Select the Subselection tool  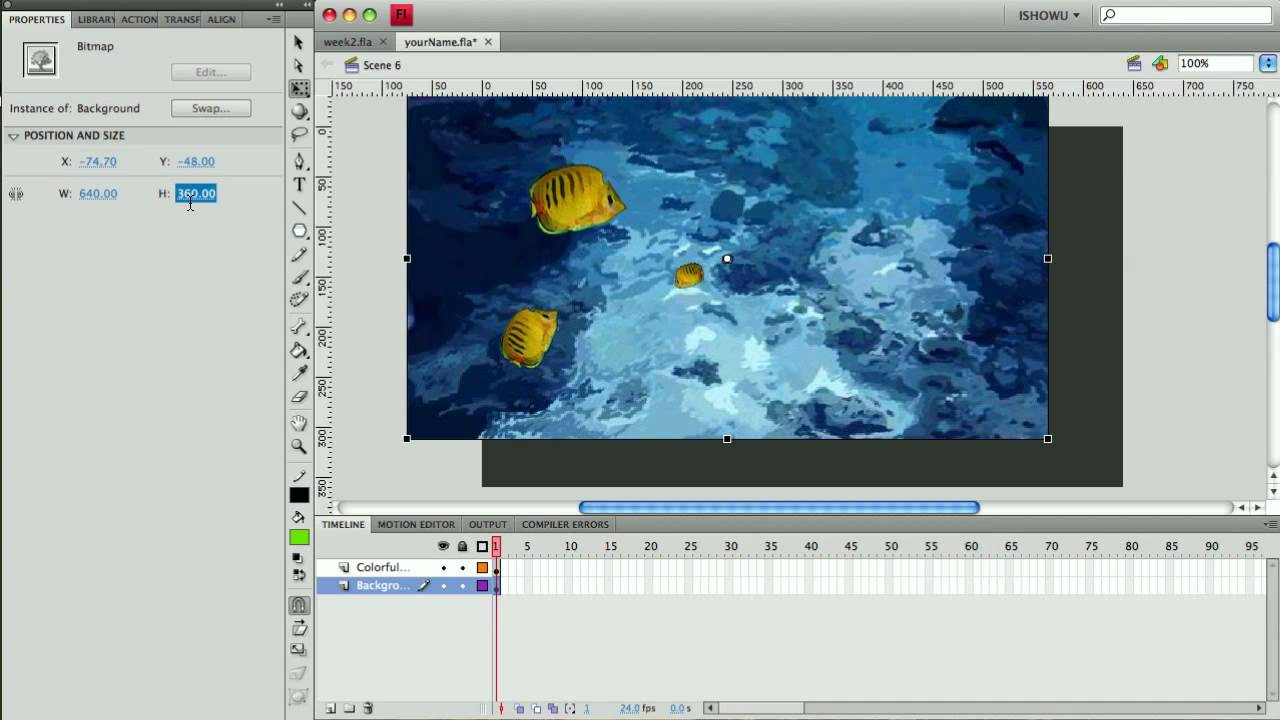[298, 65]
